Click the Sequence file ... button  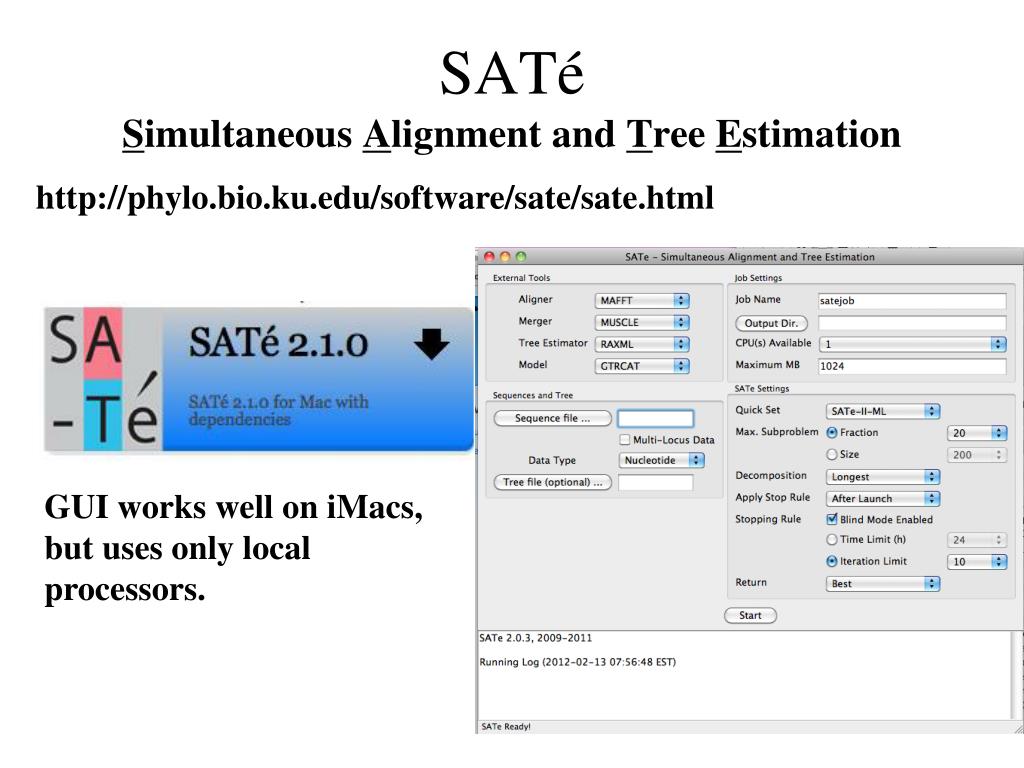click(x=552, y=418)
